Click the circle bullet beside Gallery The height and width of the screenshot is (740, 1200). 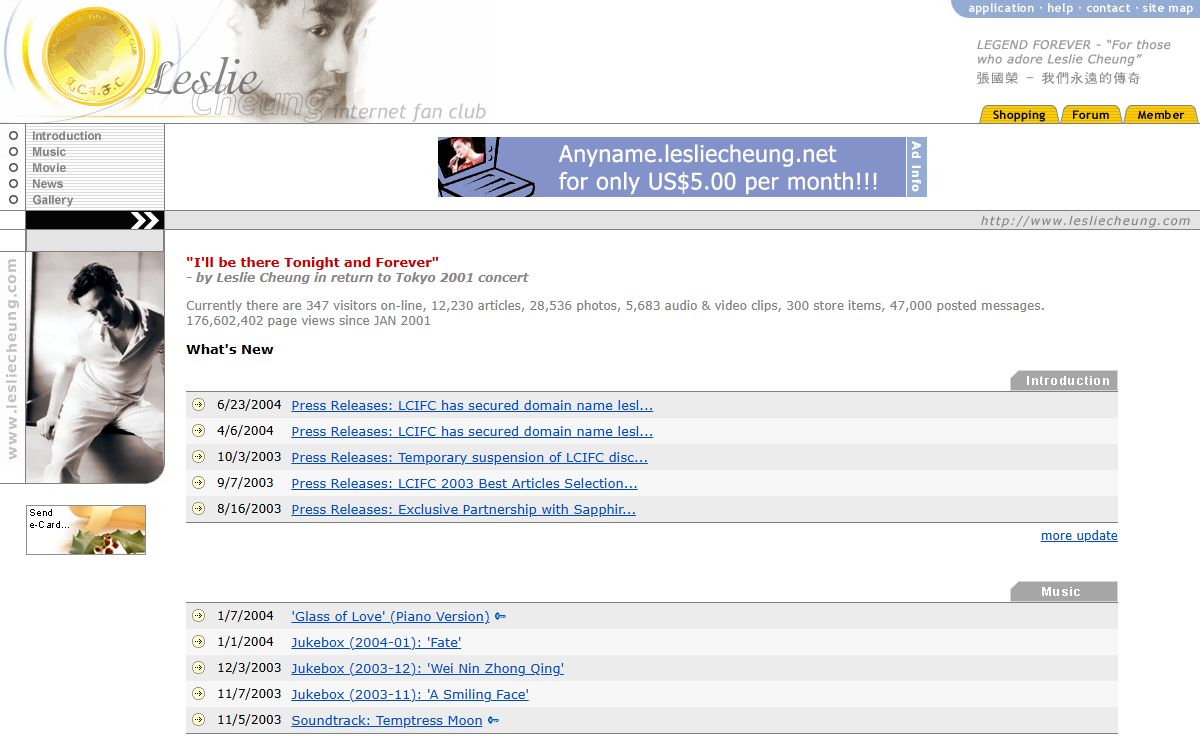pyautogui.click(x=13, y=199)
